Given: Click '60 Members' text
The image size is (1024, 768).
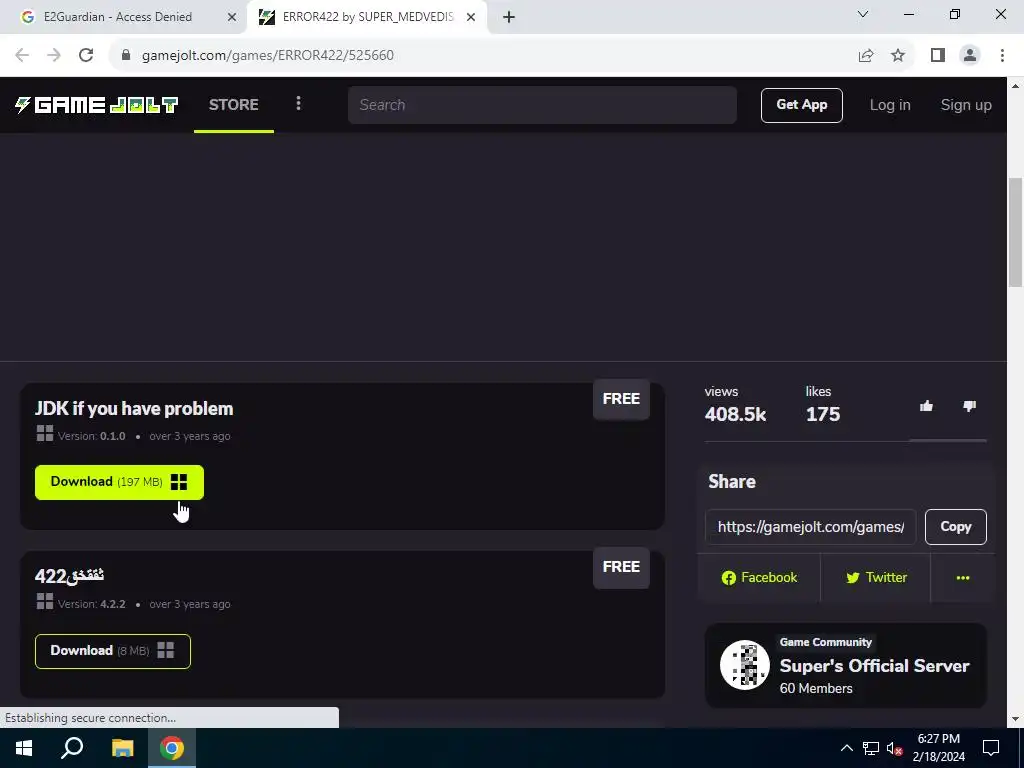Looking at the screenshot, I should point(816,688).
